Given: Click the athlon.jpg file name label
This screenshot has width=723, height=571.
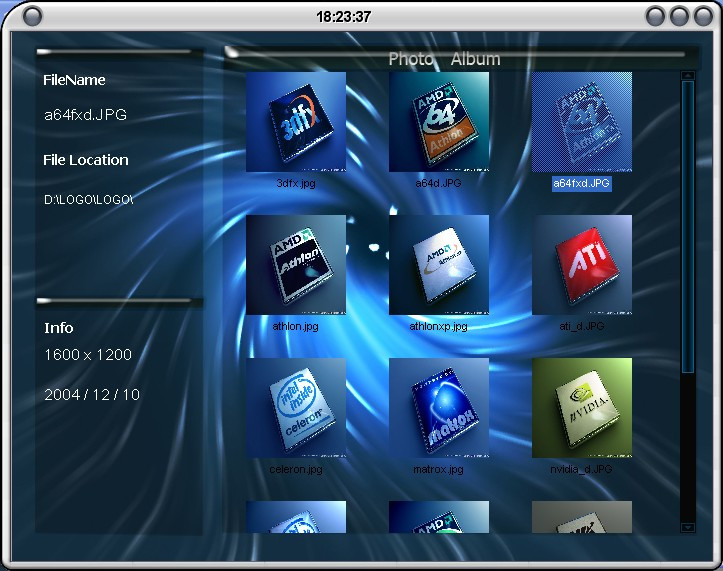Looking at the screenshot, I should [x=296, y=326].
